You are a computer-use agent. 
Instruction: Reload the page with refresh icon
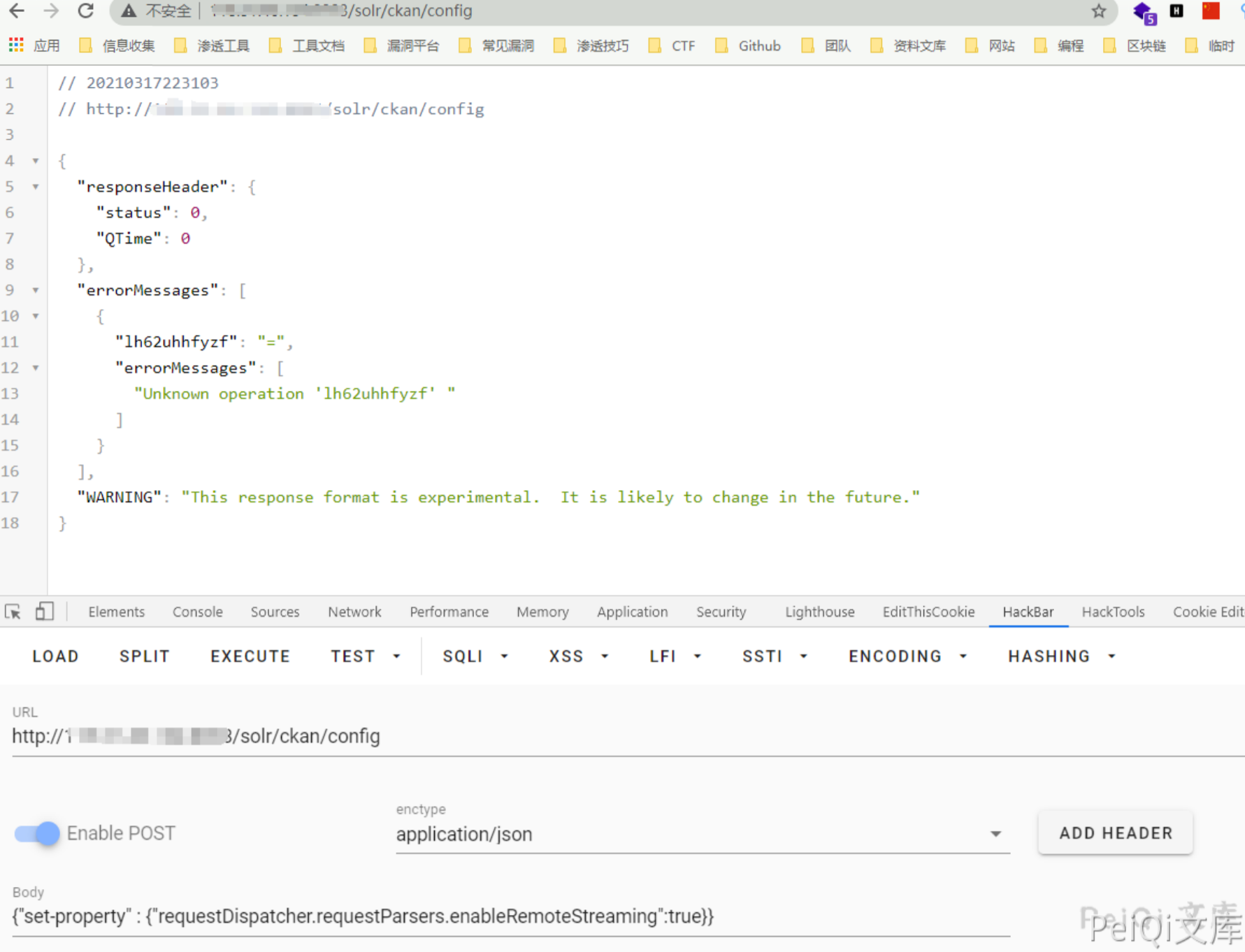[x=85, y=11]
